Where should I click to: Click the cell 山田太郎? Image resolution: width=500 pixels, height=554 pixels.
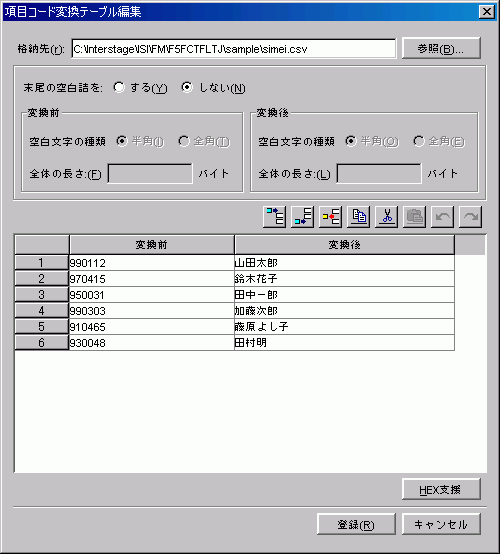[345, 263]
